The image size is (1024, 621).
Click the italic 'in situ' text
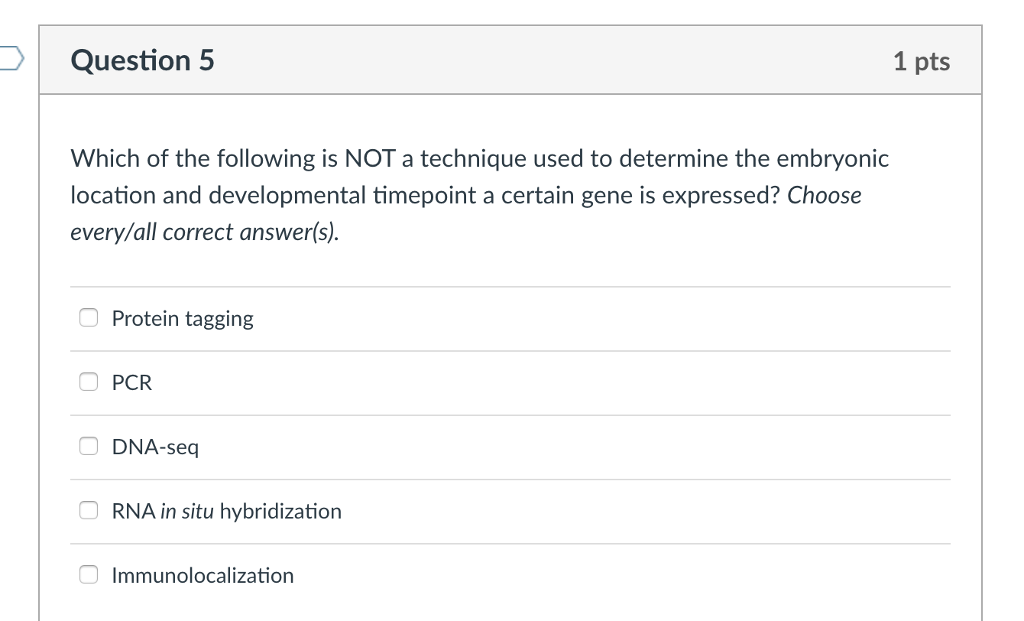[187, 511]
